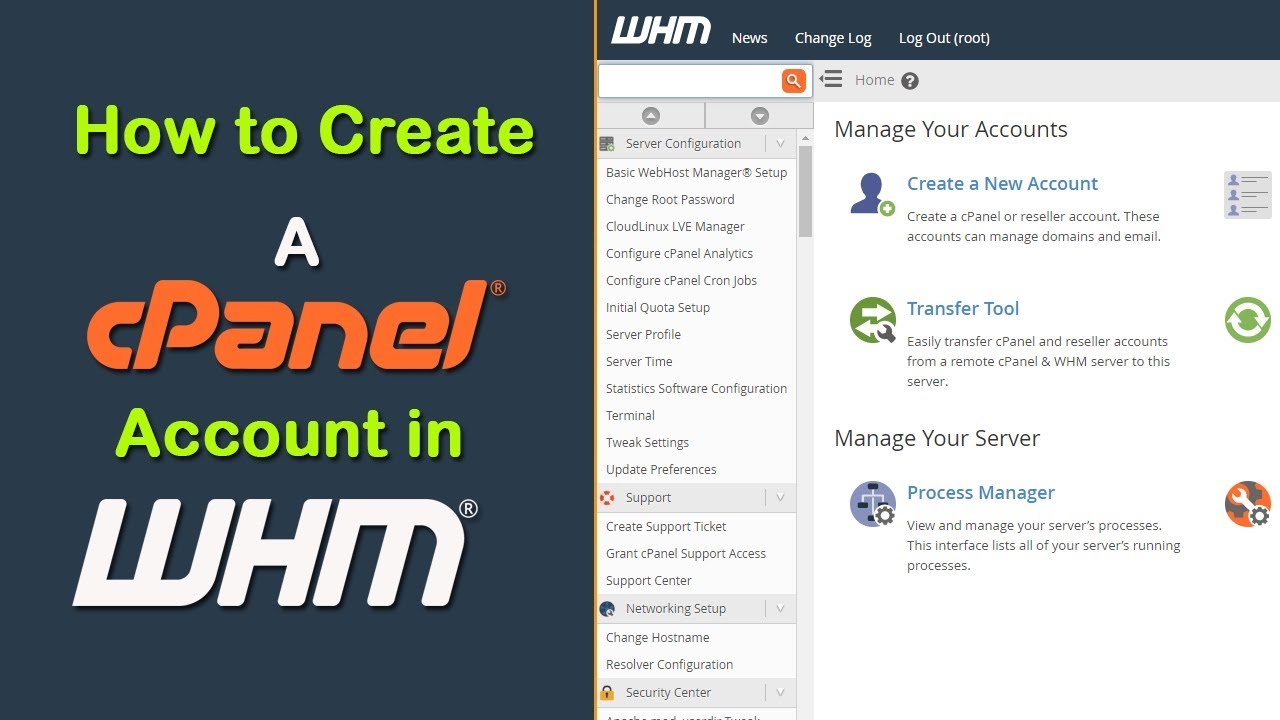1280x720 pixels.
Task: Open Tweak Settings
Action: (x=647, y=443)
